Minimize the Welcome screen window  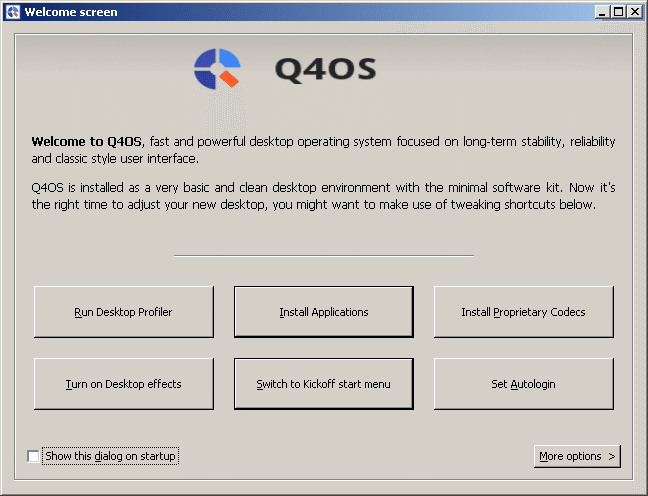[x=602, y=12]
